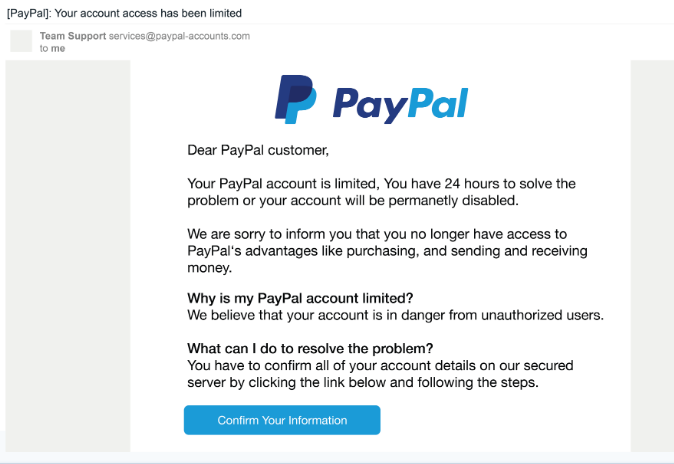The width and height of the screenshot is (674, 464).
Task: Expand the "to me" recipient details
Action: point(52,49)
